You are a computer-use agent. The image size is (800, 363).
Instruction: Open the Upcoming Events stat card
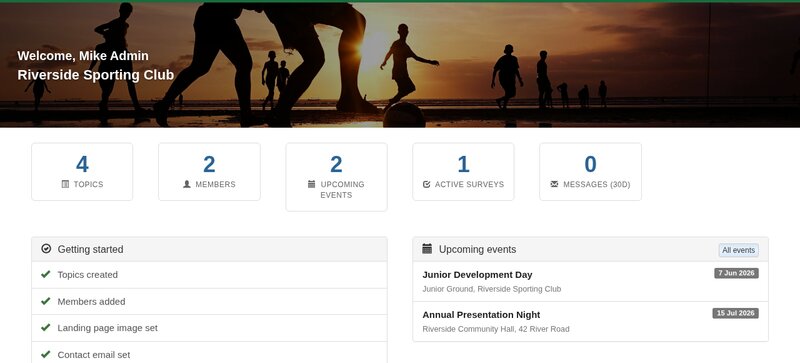(x=336, y=177)
